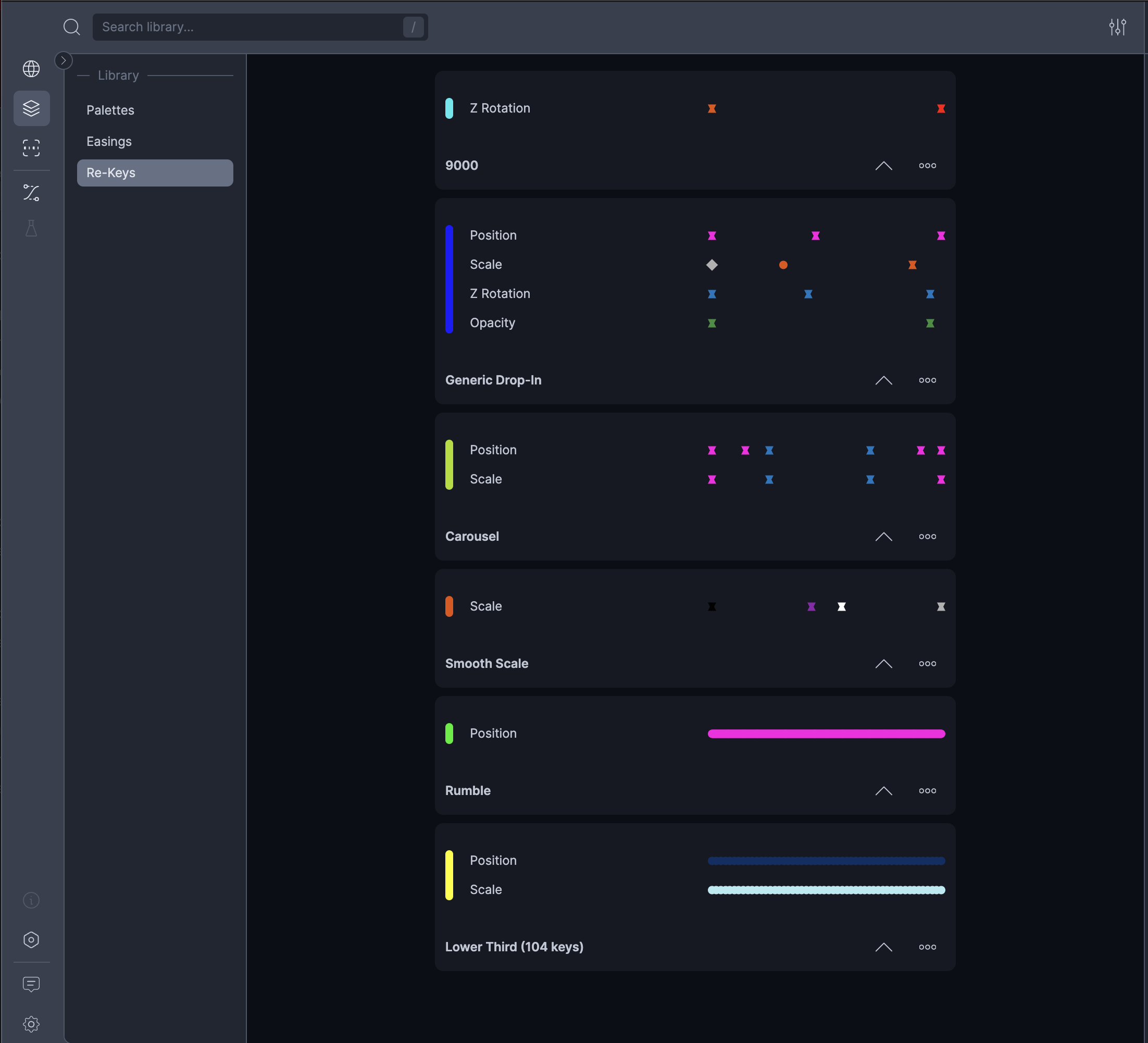Open more options for Smooth Scale

tap(927, 664)
